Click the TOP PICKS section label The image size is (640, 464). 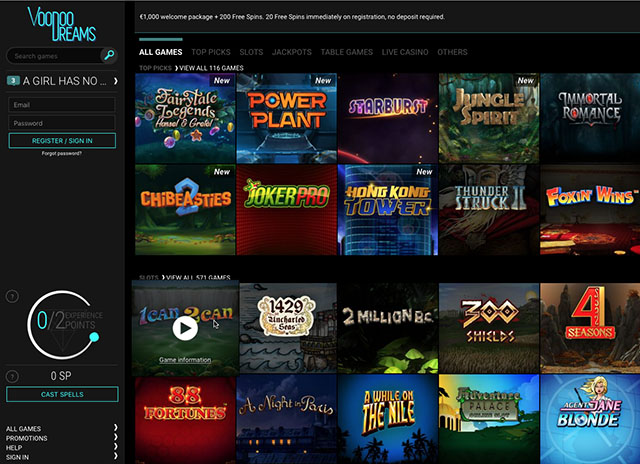pos(155,68)
